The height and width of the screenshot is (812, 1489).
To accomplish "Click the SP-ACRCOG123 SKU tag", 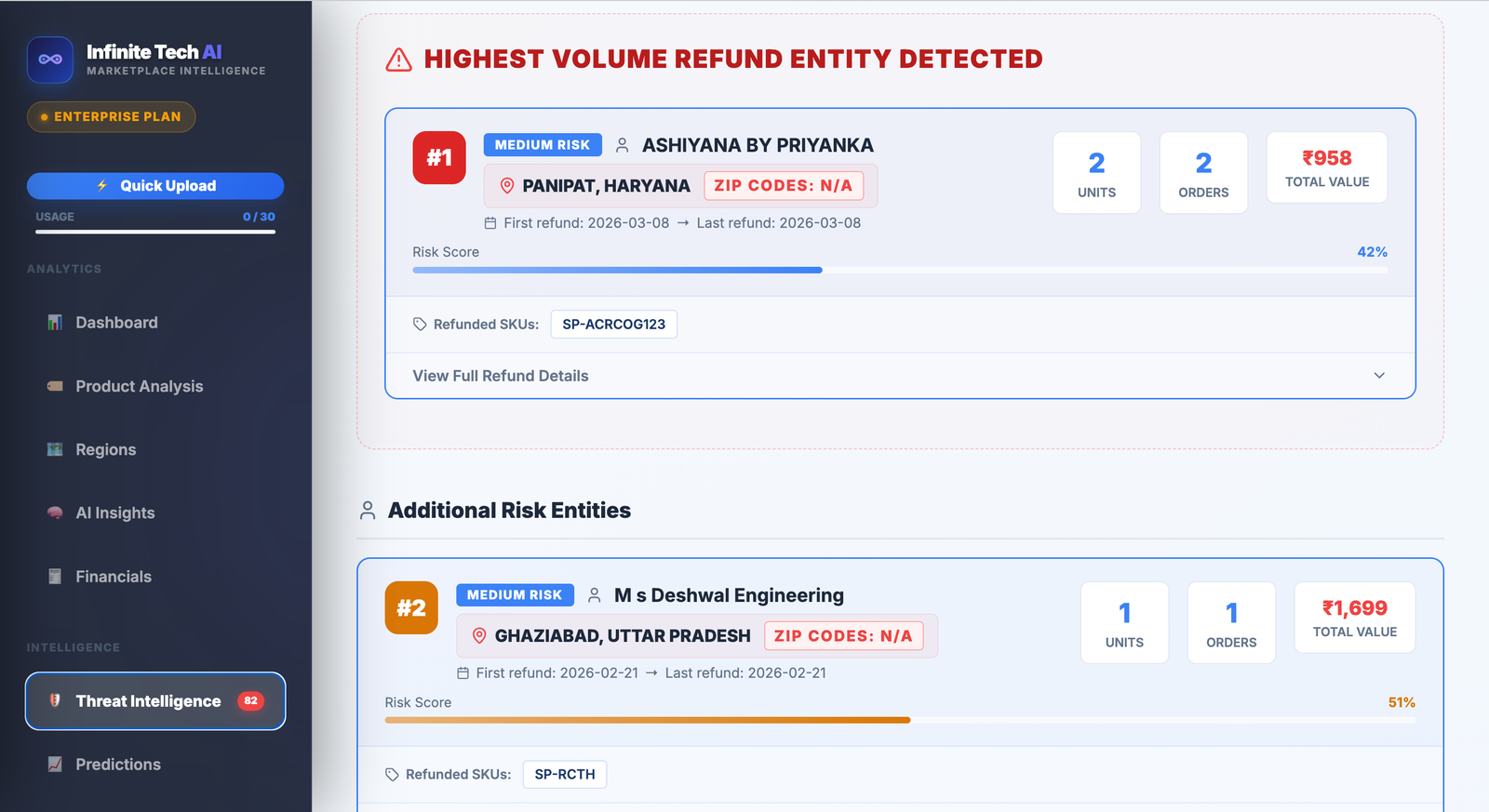I will [x=613, y=325].
